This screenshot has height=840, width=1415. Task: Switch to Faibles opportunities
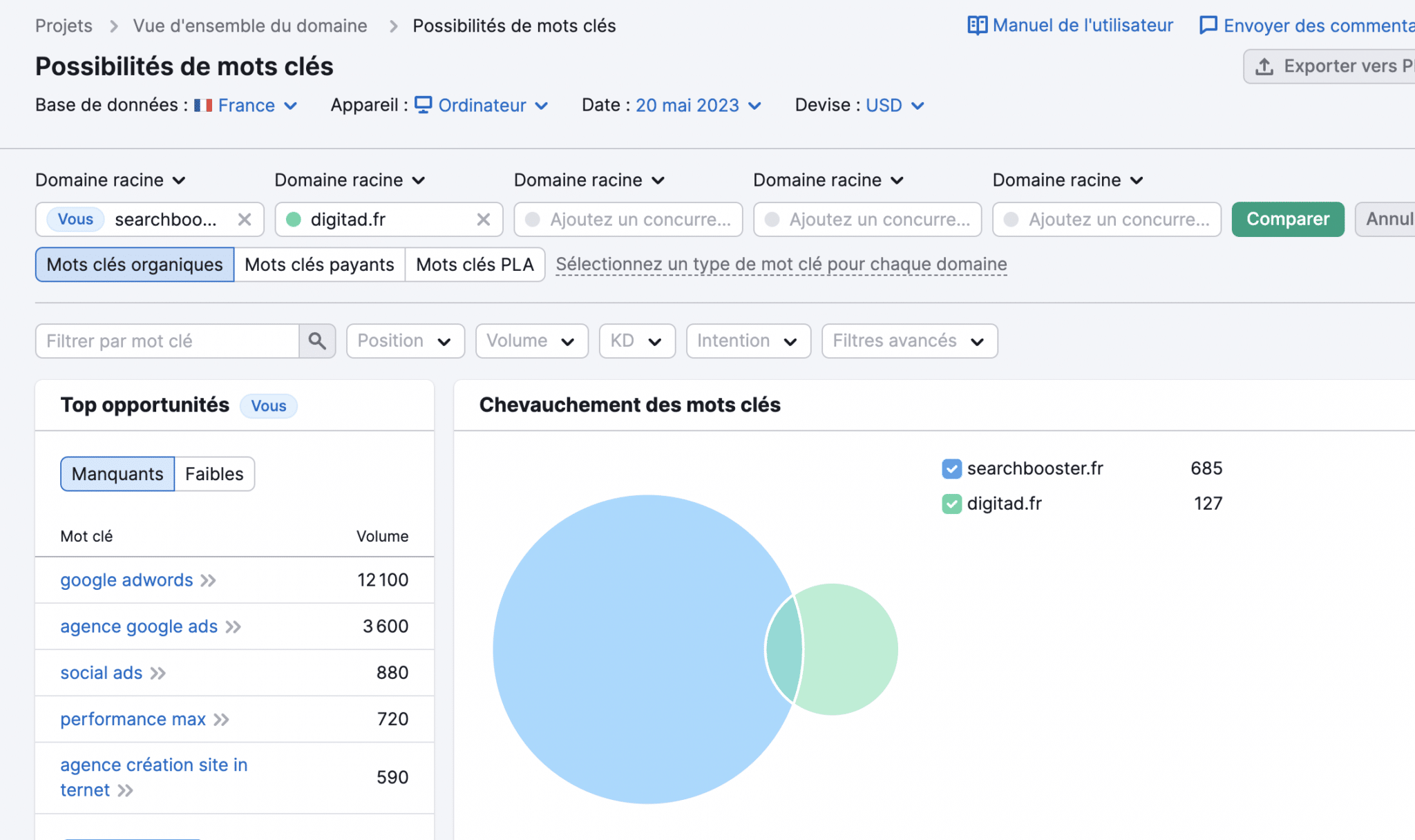tap(214, 474)
